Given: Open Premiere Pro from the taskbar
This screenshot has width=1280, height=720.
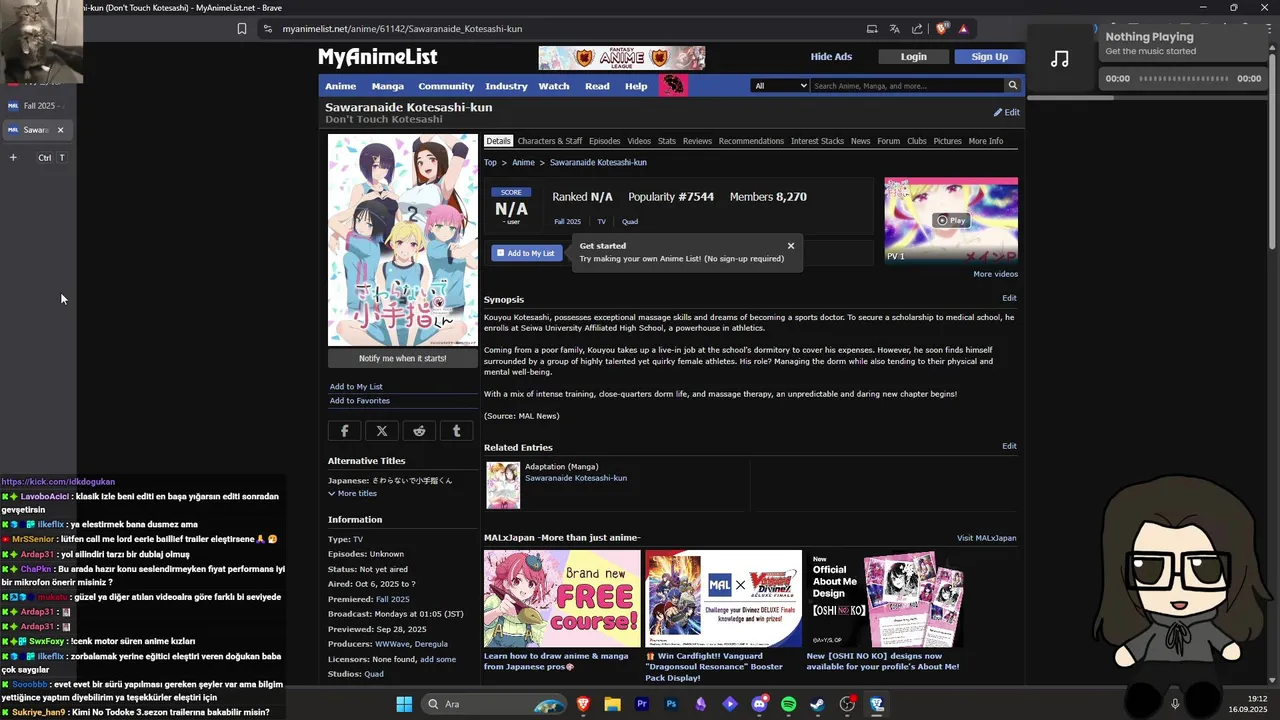Looking at the screenshot, I should 642,704.
